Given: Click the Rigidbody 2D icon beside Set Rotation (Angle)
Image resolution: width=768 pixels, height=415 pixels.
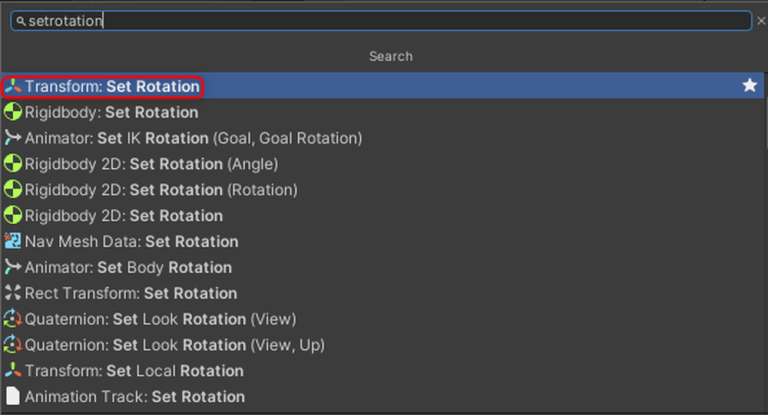Looking at the screenshot, I should pyautogui.click(x=13, y=164).
